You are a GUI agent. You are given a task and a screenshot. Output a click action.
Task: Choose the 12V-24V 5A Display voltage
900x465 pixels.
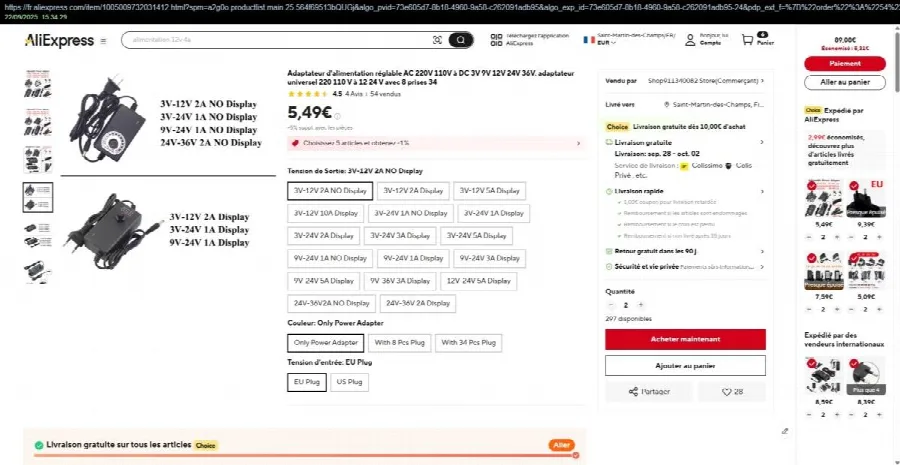pos(479,281)
